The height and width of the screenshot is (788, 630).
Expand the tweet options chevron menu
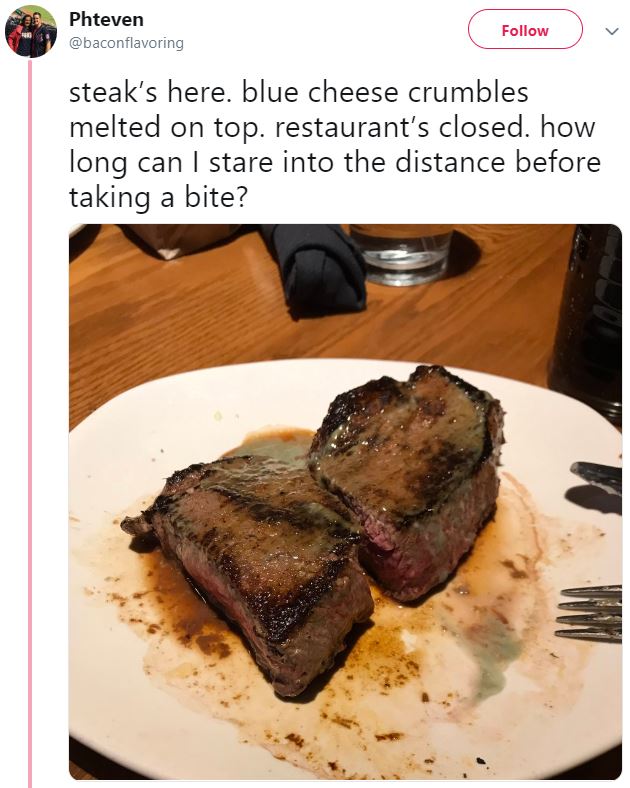pyautogui.click(x=611, y=31)
